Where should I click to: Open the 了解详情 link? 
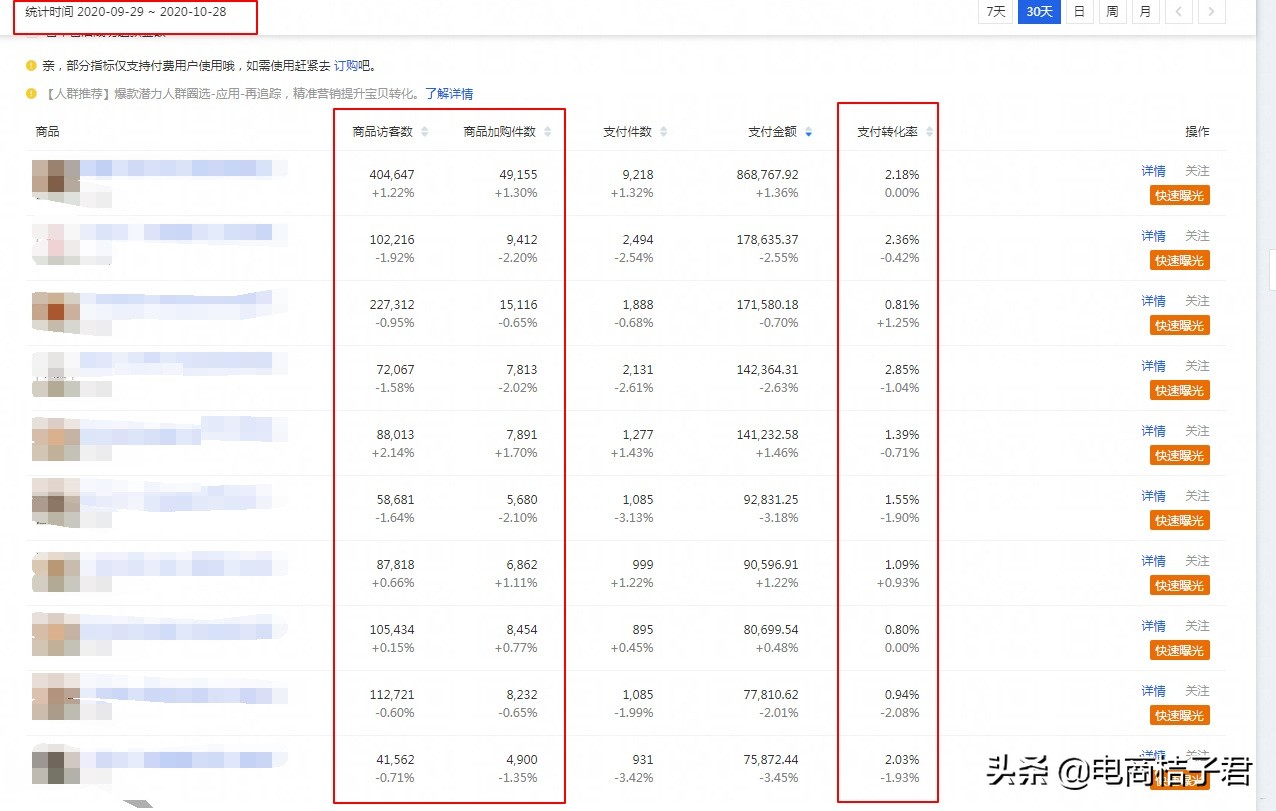(449, 94)
